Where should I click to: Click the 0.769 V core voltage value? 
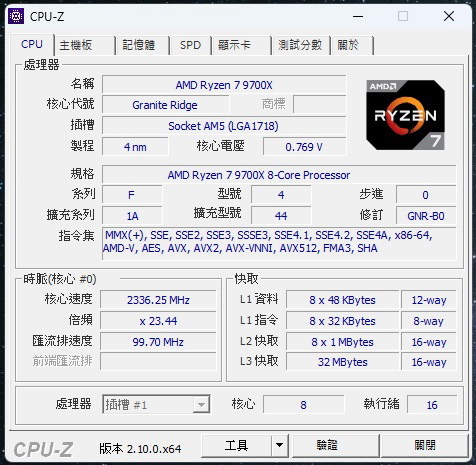pyautogui.click(x=304, y=147)
